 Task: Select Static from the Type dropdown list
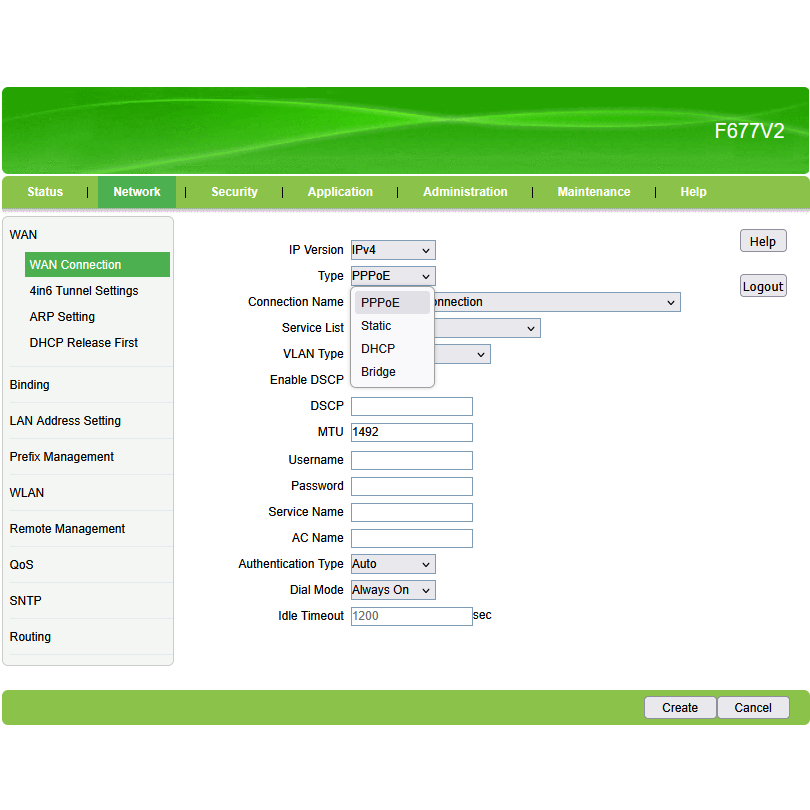coord(377,326)
